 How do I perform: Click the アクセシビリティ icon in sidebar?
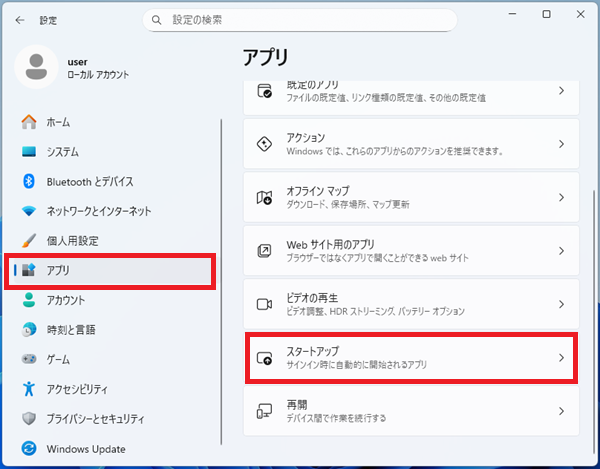click(x=28, y=390)
